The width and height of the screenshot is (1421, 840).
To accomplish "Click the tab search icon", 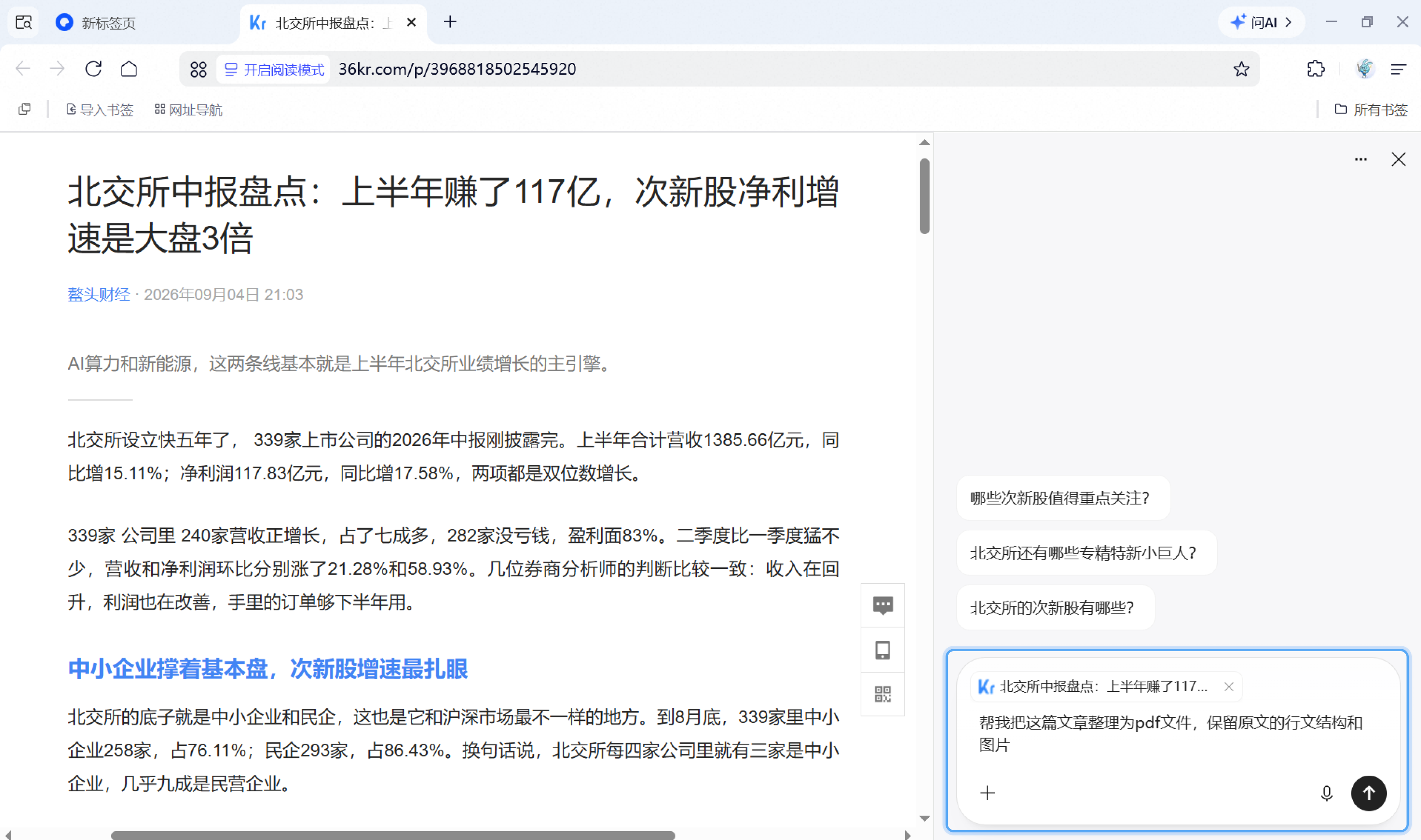I will coord(24,22).
